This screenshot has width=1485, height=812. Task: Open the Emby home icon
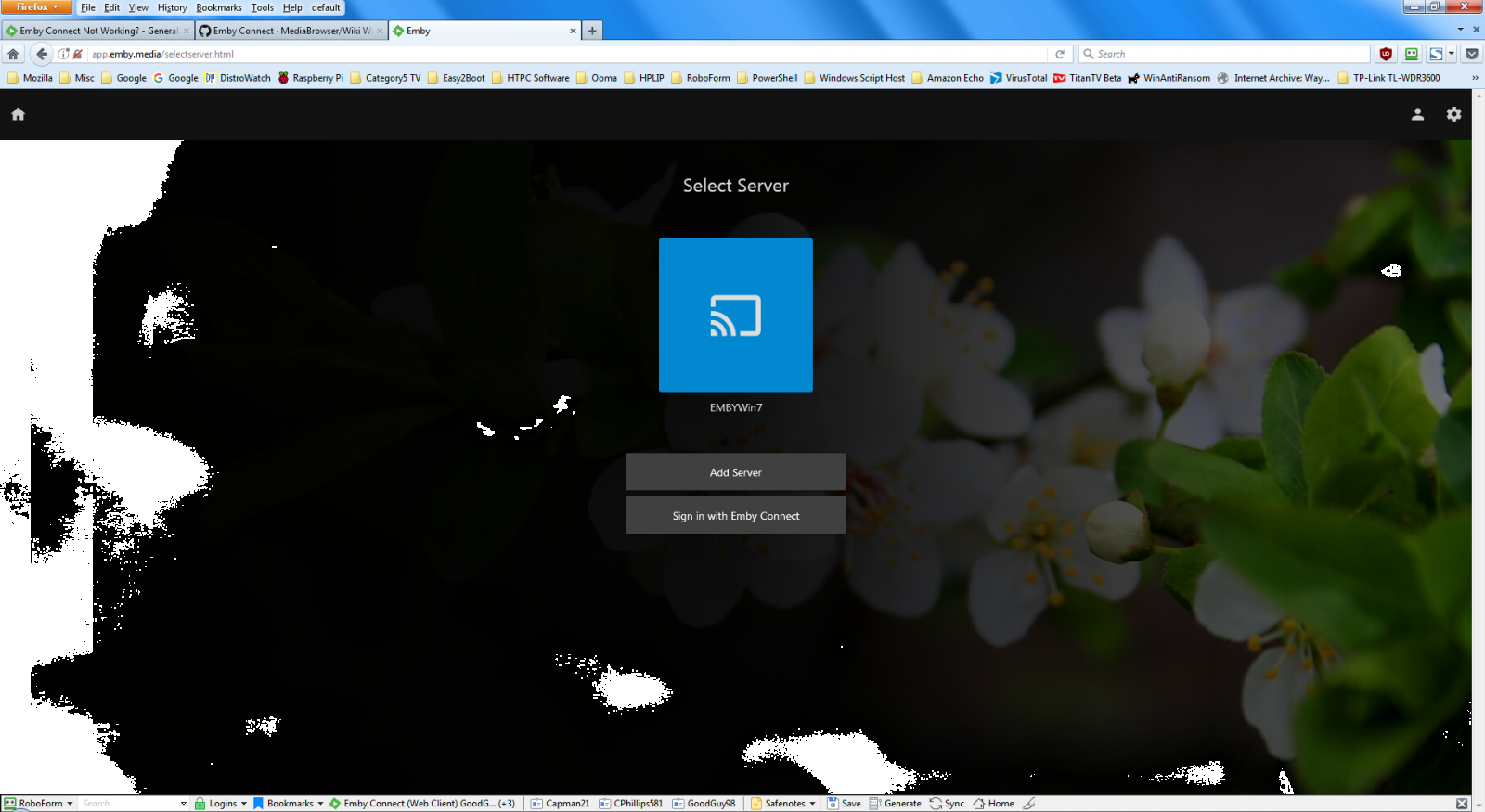pos(18,114)
